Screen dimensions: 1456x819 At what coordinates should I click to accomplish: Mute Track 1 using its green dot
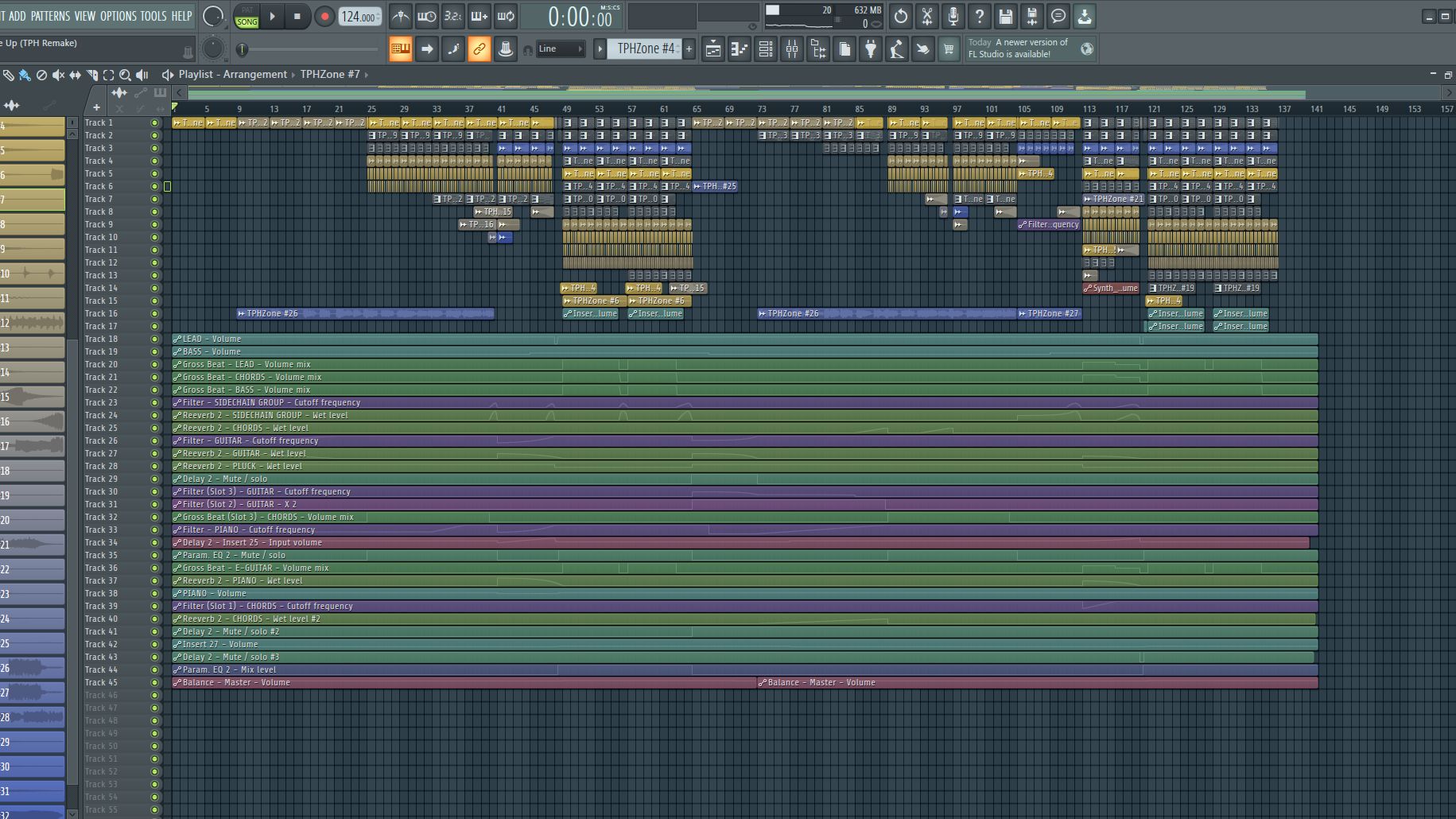tap(154, 123)
